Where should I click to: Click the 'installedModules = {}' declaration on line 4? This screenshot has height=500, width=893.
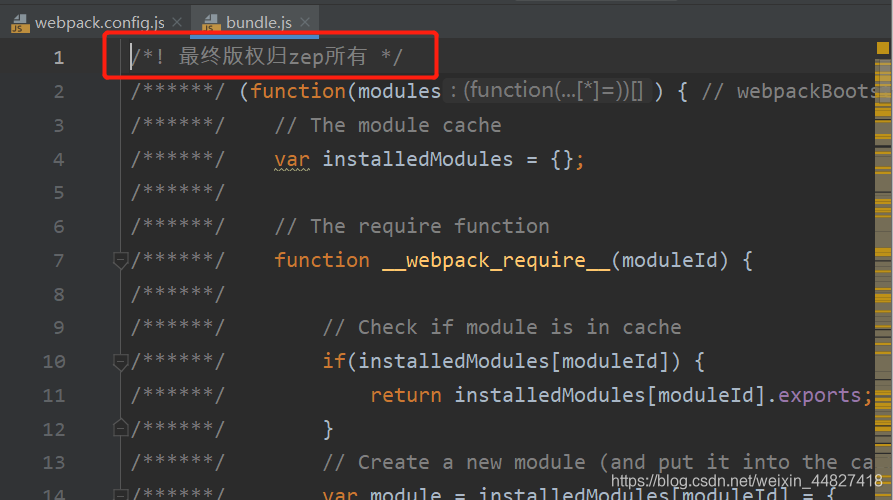pyautogui.click(x=448, y=159)
